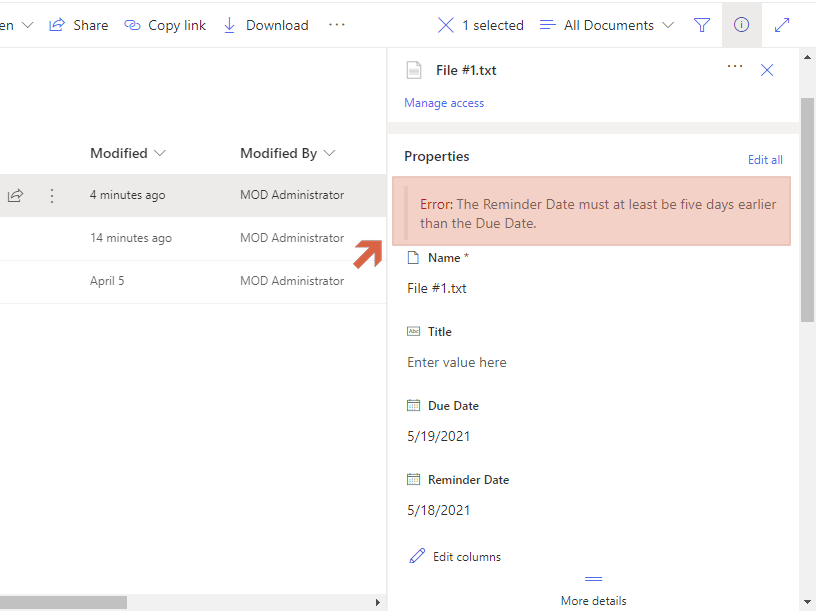The image size is (816, 613).
Task: Click the Reminder Date calendar icon
Action: 413,479
